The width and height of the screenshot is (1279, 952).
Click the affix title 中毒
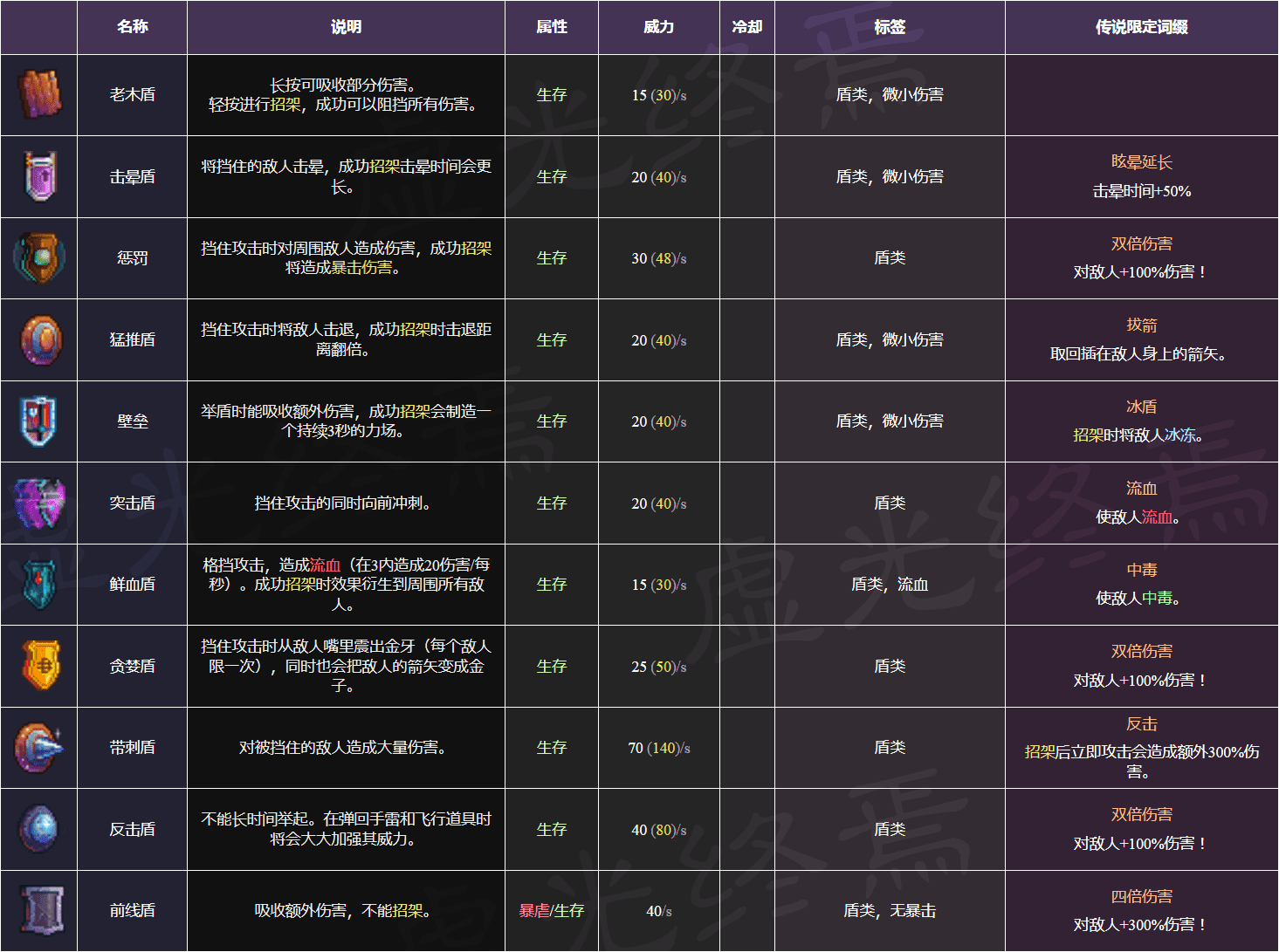pyautogui.click(x=1141, y=570)
